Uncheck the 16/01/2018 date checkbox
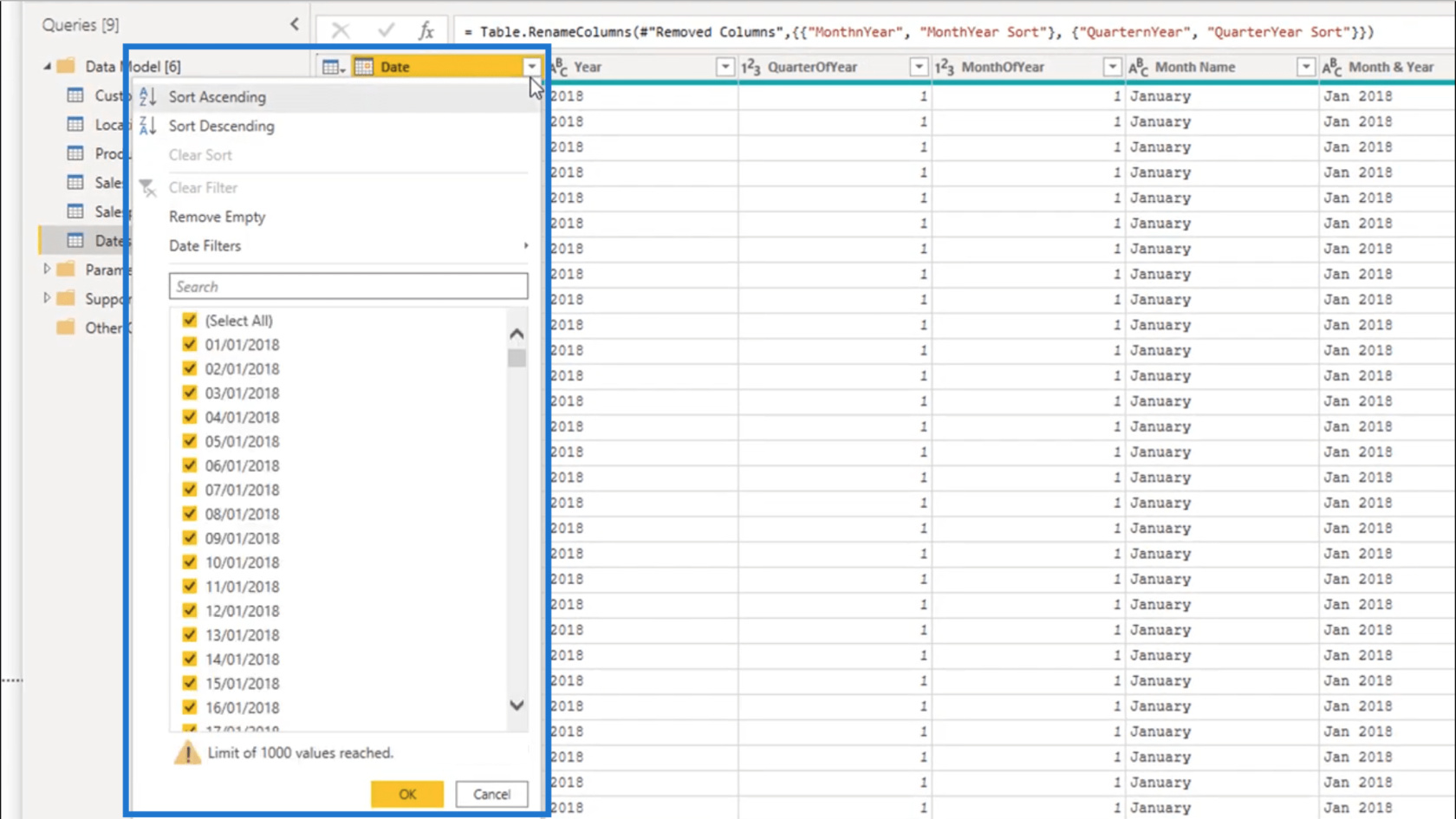 click(x=190, y=707)
